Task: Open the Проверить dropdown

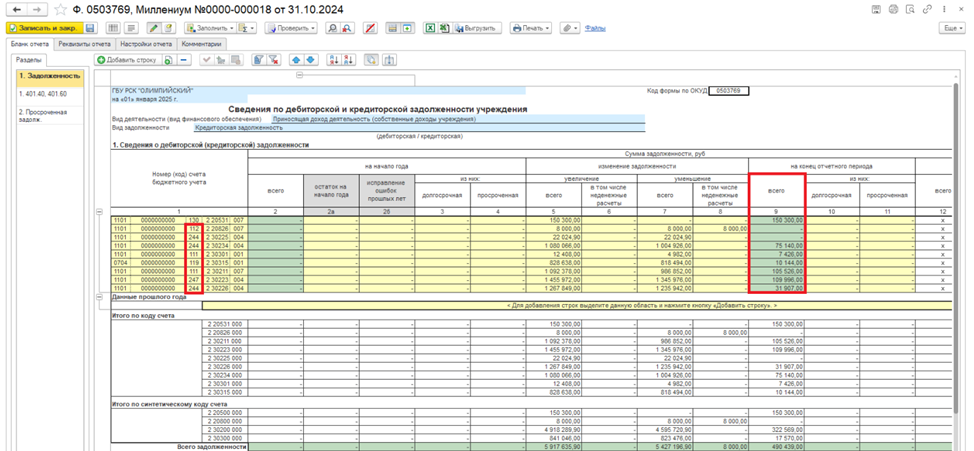Action: (291, 29)
